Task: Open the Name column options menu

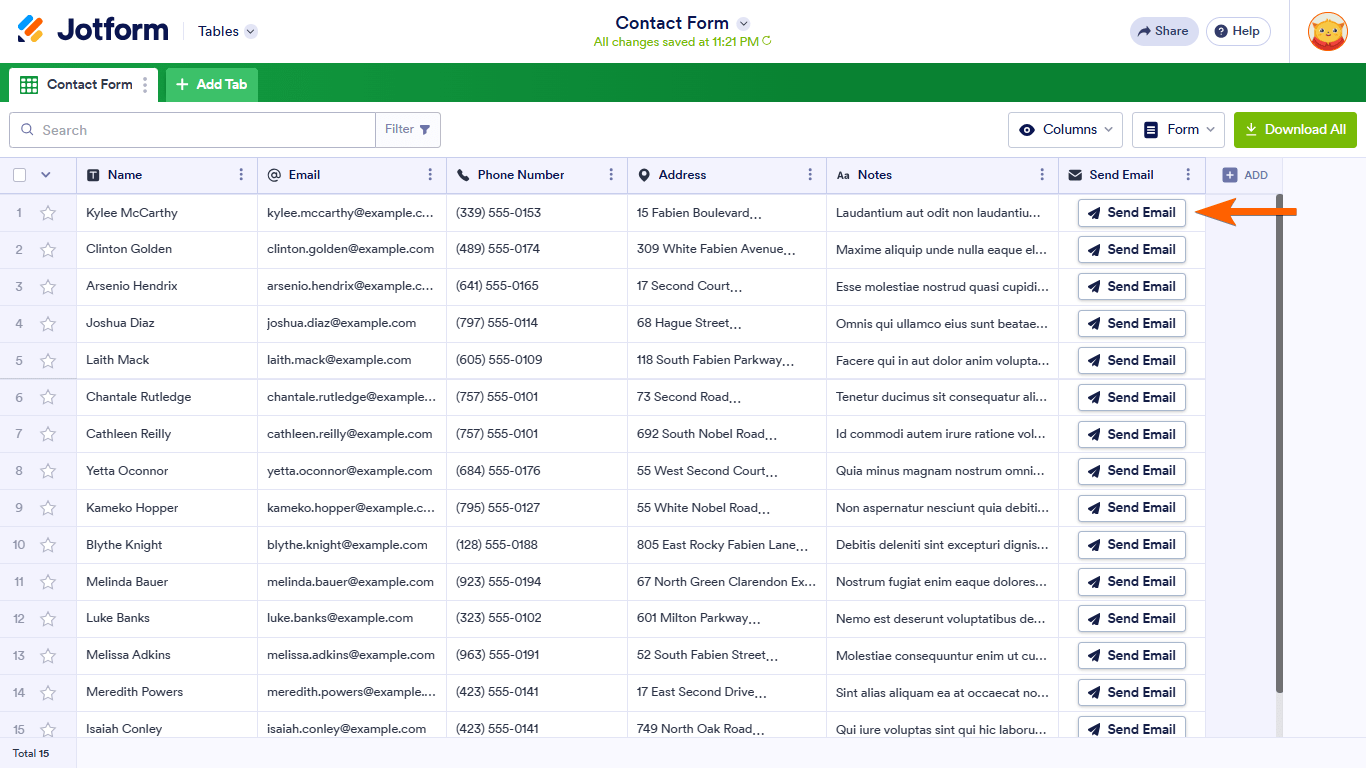Action: coord(241,175)
